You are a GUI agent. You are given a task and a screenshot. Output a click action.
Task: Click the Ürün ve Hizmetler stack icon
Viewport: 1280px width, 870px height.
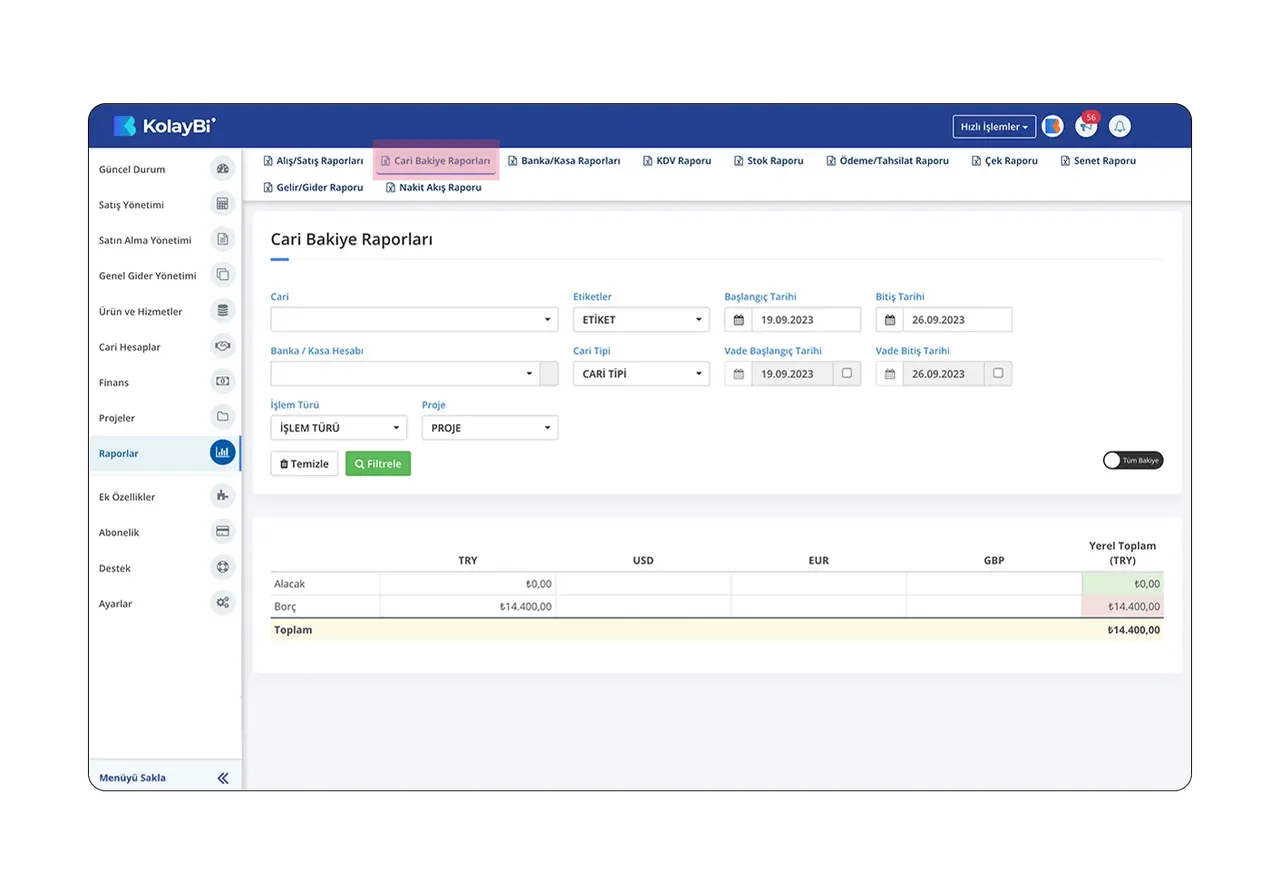pyautogui.click(x=223, y=311)
